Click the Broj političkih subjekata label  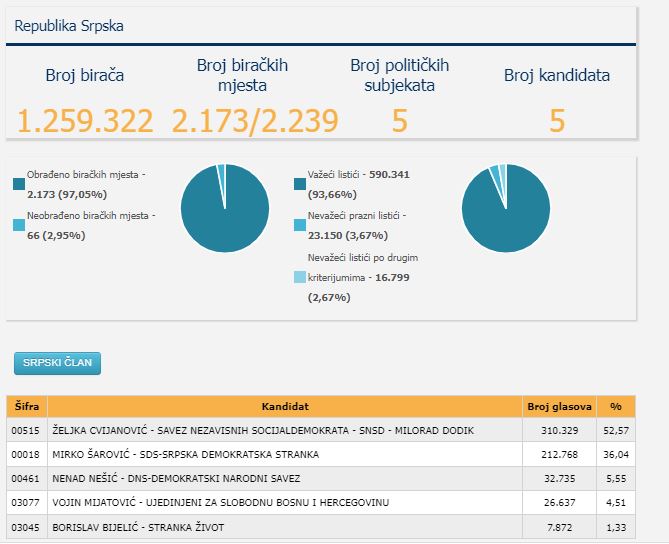(x=400, y=75)
